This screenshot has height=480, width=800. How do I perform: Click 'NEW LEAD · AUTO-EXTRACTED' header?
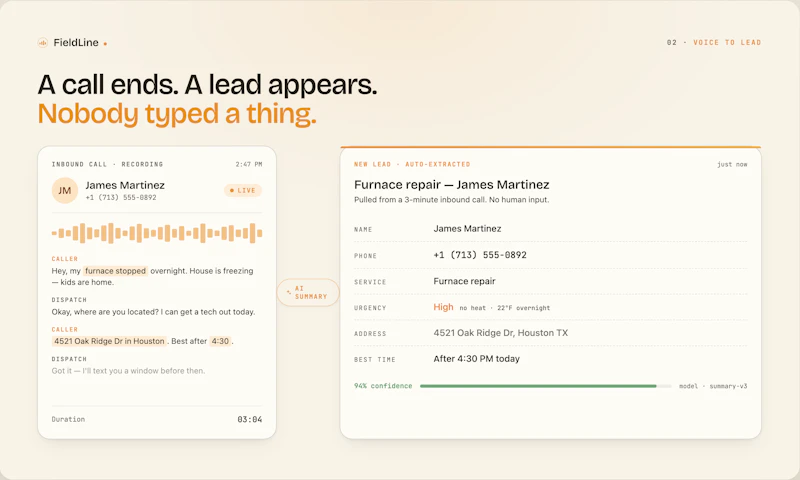412,164
